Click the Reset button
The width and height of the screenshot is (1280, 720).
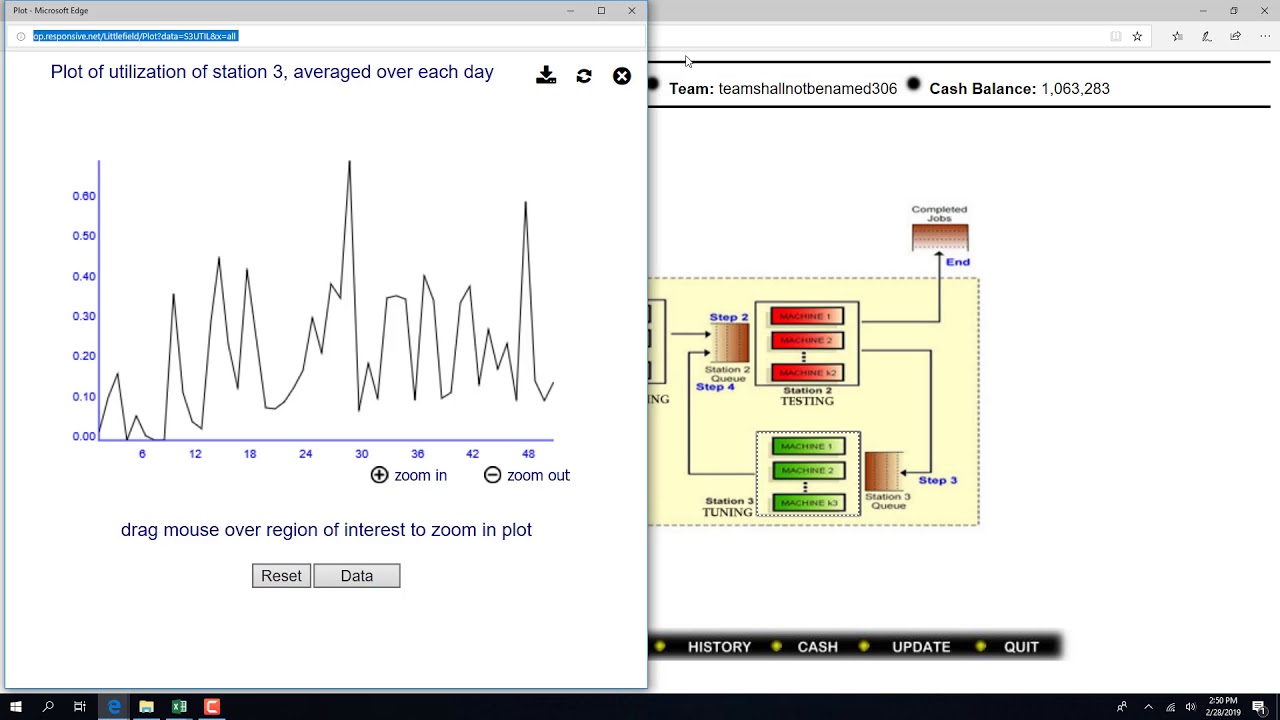tap(281, 576)
